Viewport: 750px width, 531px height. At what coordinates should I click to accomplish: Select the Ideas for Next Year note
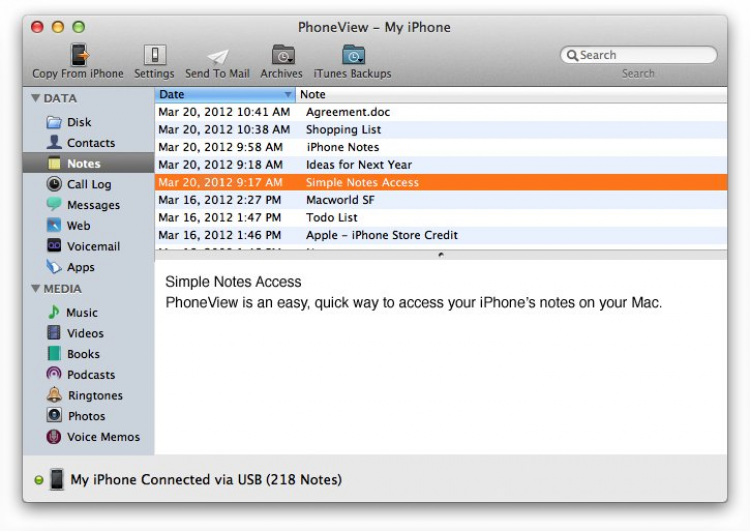click(x=441, y=165)
